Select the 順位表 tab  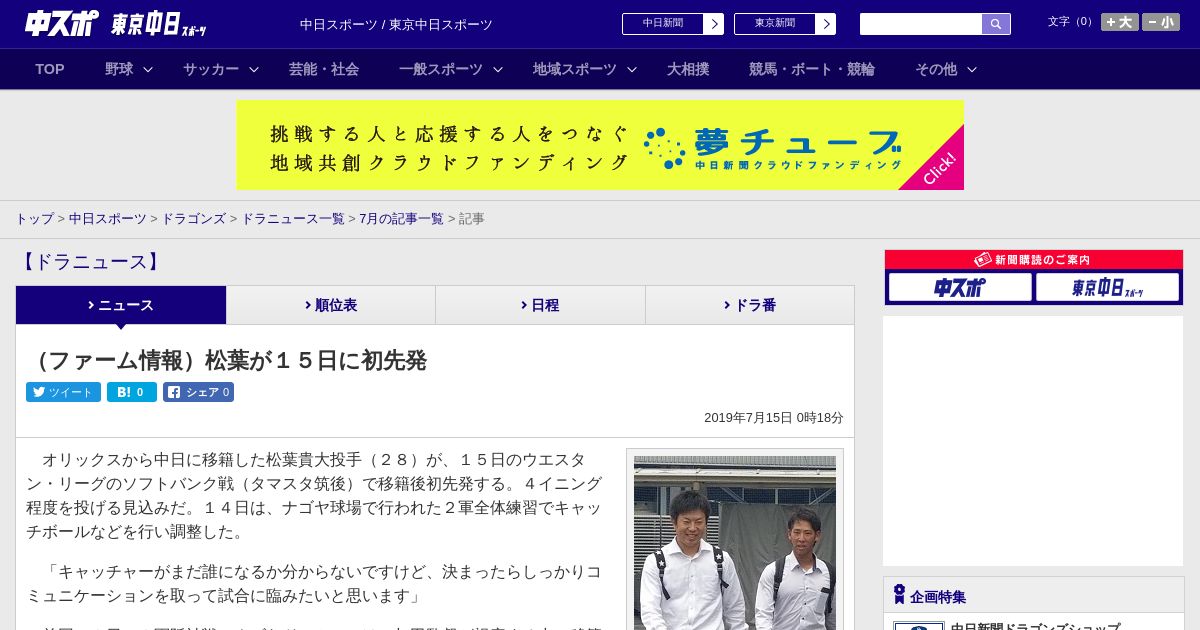pos(331,305)
